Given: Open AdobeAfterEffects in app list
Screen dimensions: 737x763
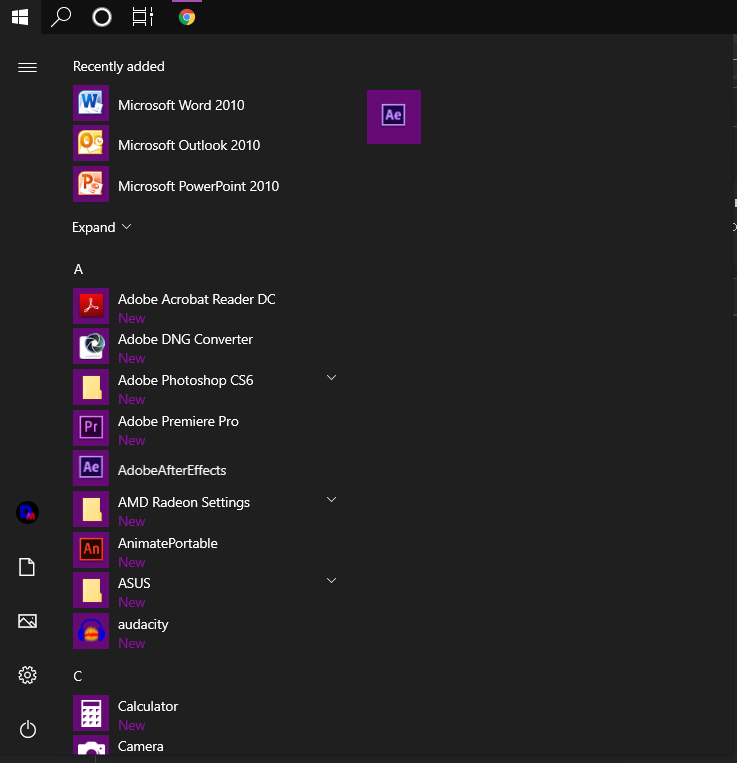Looking at the screenshot, I should pos(172,470).
